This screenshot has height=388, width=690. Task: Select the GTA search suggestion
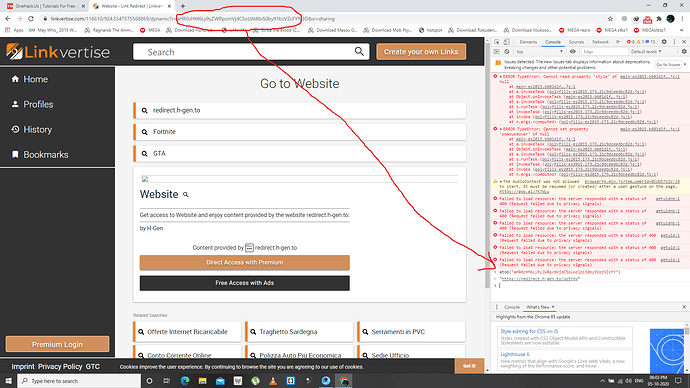[x=300, y=154]
